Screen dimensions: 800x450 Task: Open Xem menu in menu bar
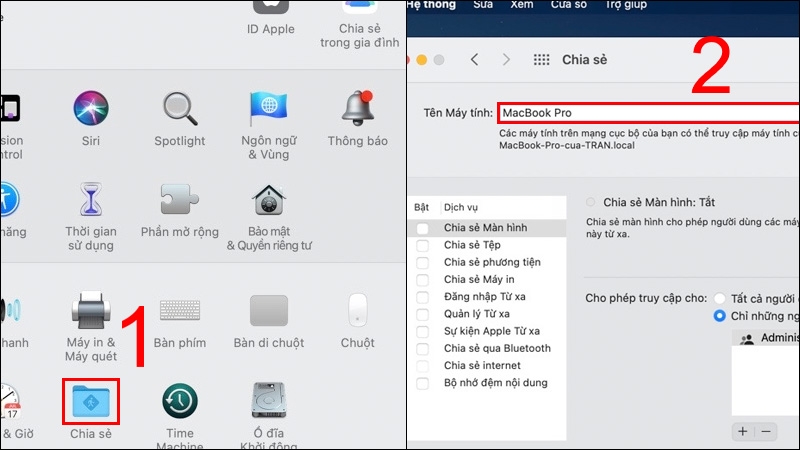[x=521, y=5]
